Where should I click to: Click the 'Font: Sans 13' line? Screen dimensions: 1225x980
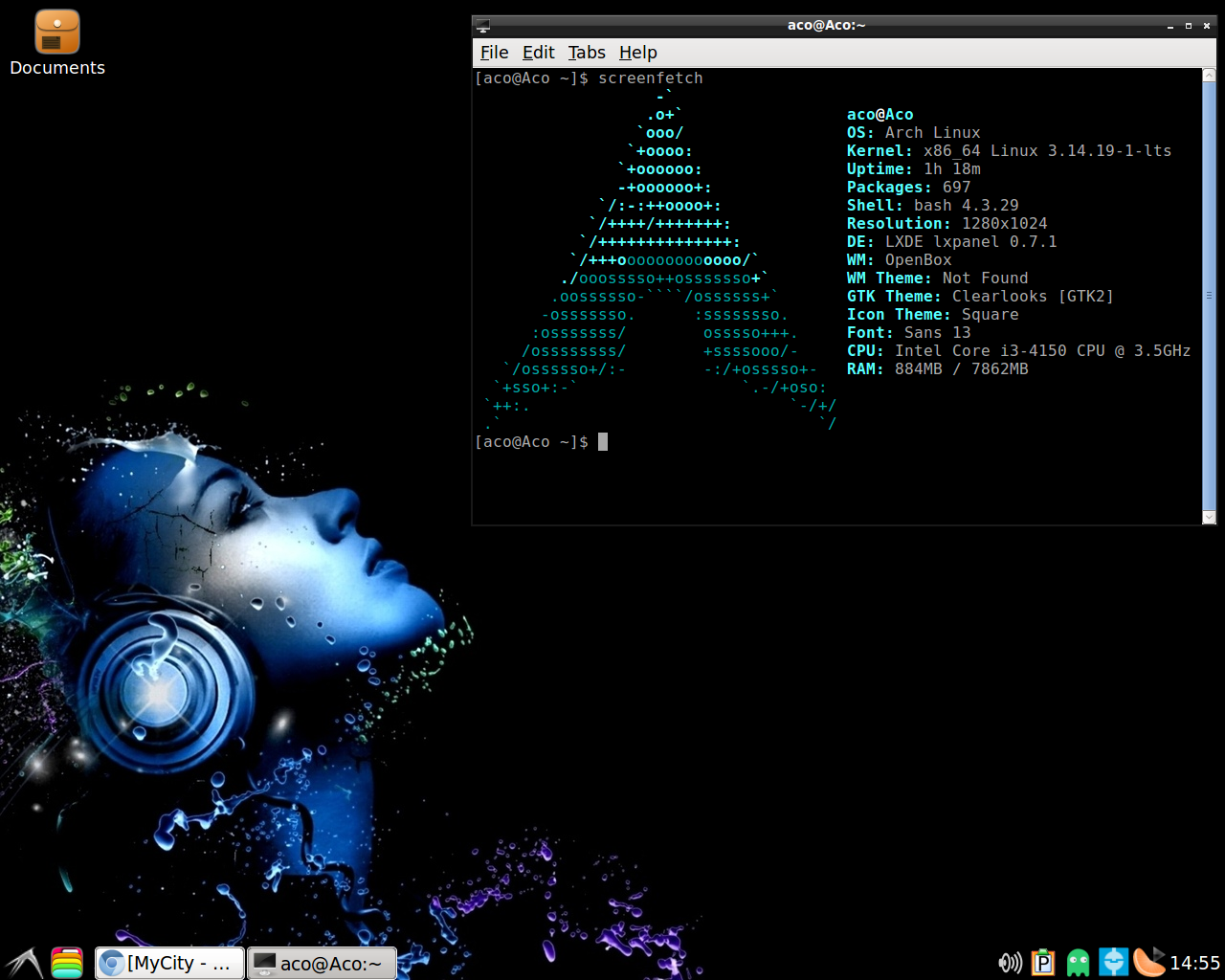(909, 333)
